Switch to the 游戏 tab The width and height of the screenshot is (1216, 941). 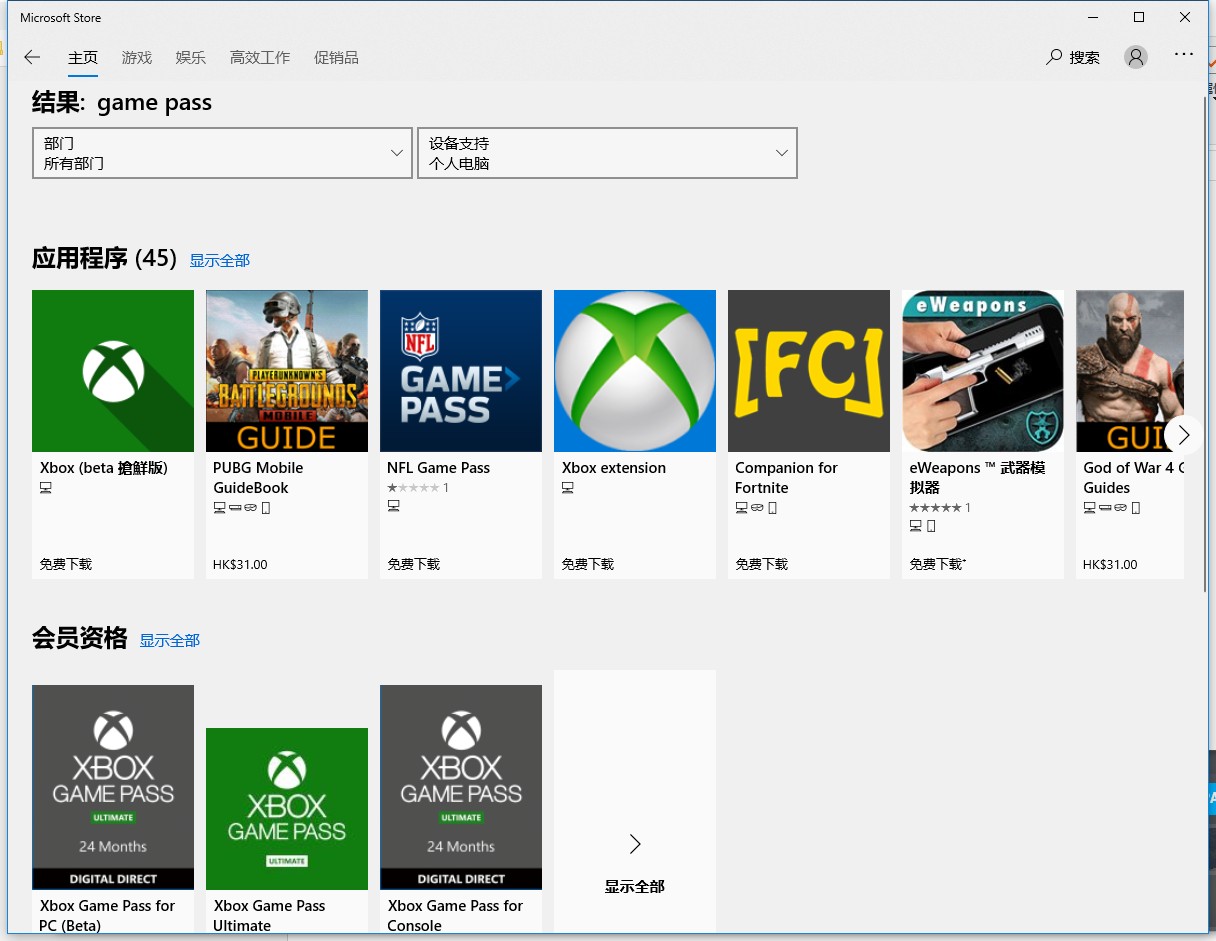(x=137, y=57)
